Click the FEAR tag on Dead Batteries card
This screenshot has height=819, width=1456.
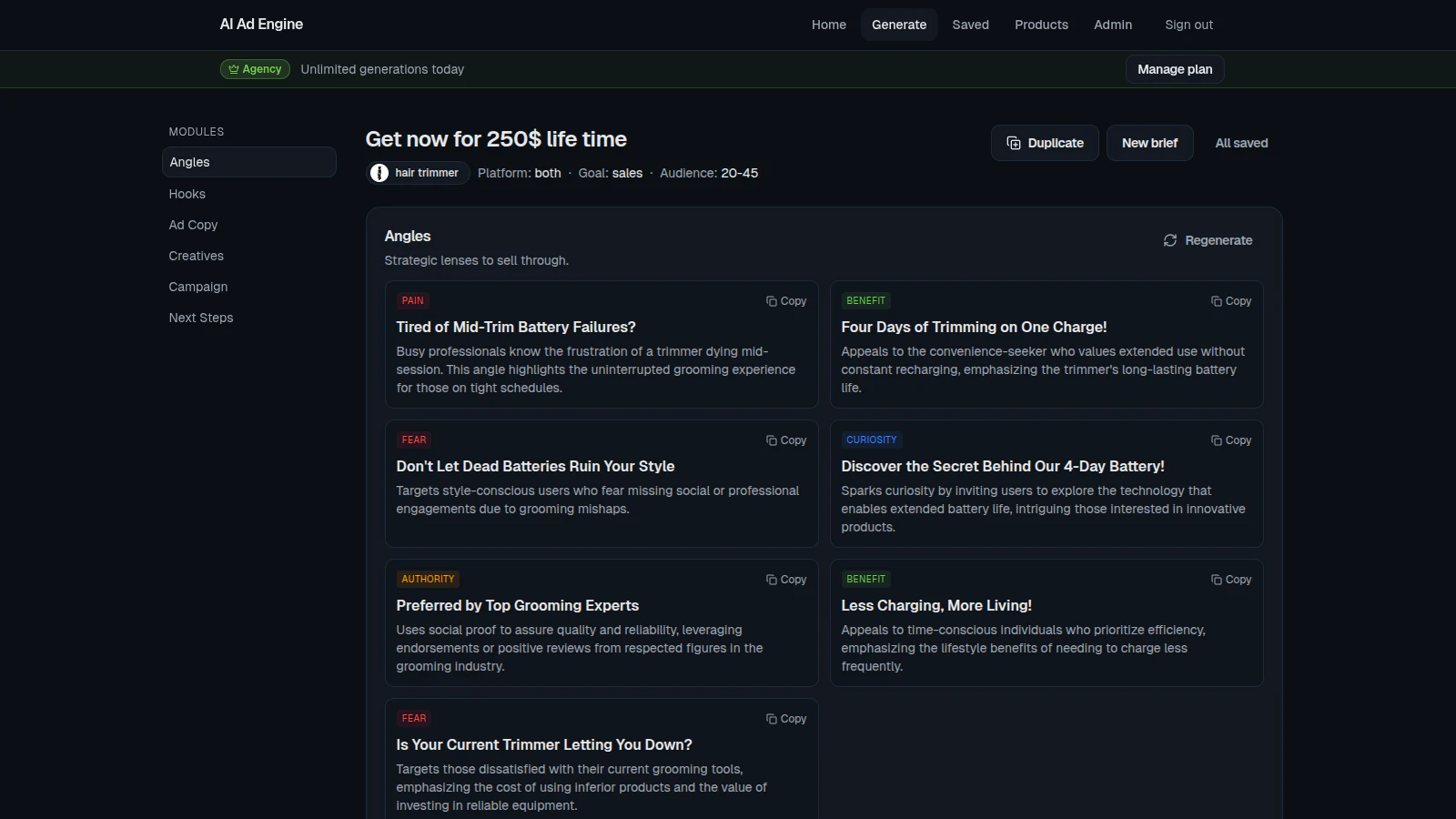[x=414, y=440]
